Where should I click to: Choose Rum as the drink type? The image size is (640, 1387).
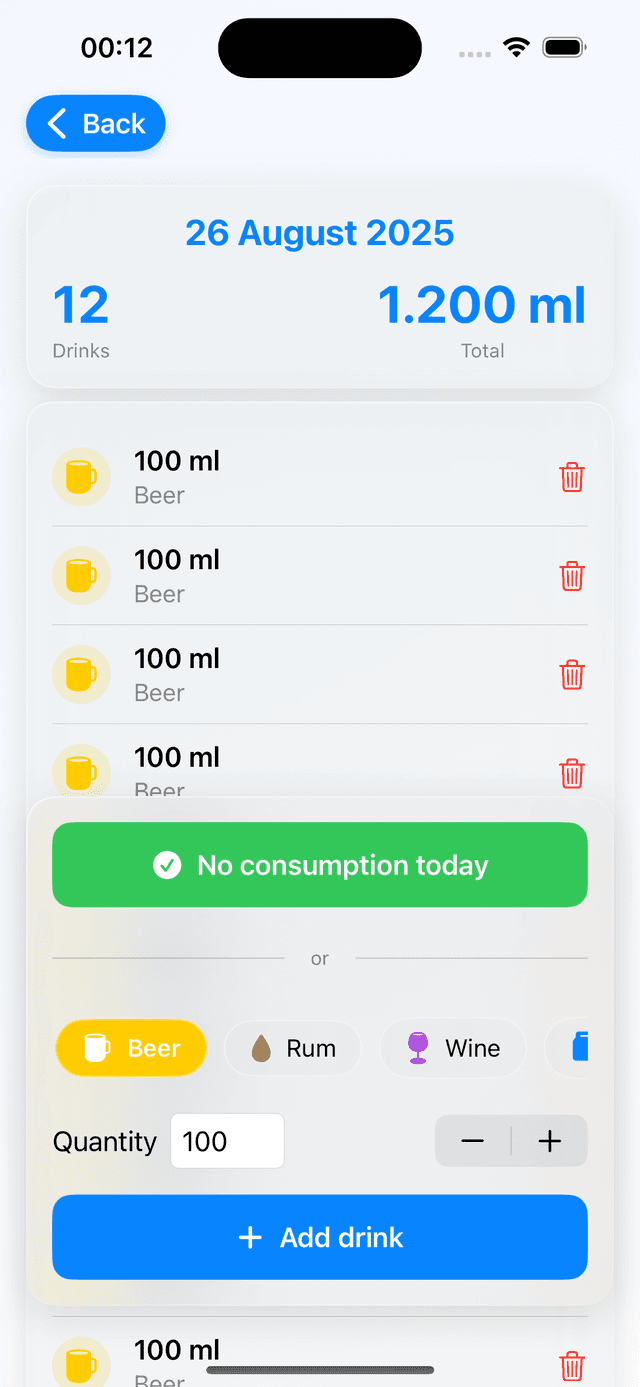pos(293,1047)
